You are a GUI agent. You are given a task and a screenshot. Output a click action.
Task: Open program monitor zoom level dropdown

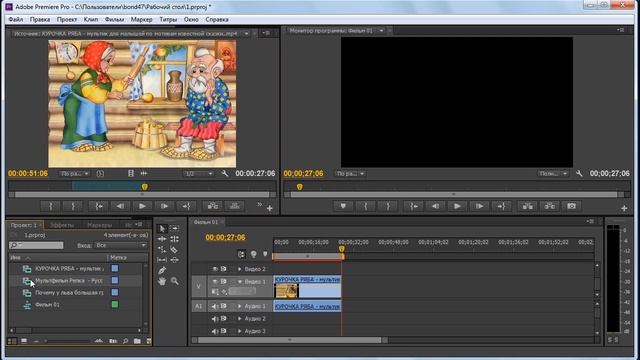pos(350,173)
